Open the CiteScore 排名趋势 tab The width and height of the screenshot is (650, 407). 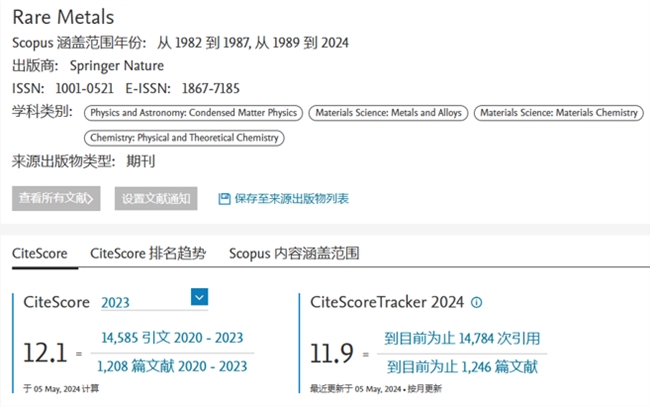click(x=148, y=254)
